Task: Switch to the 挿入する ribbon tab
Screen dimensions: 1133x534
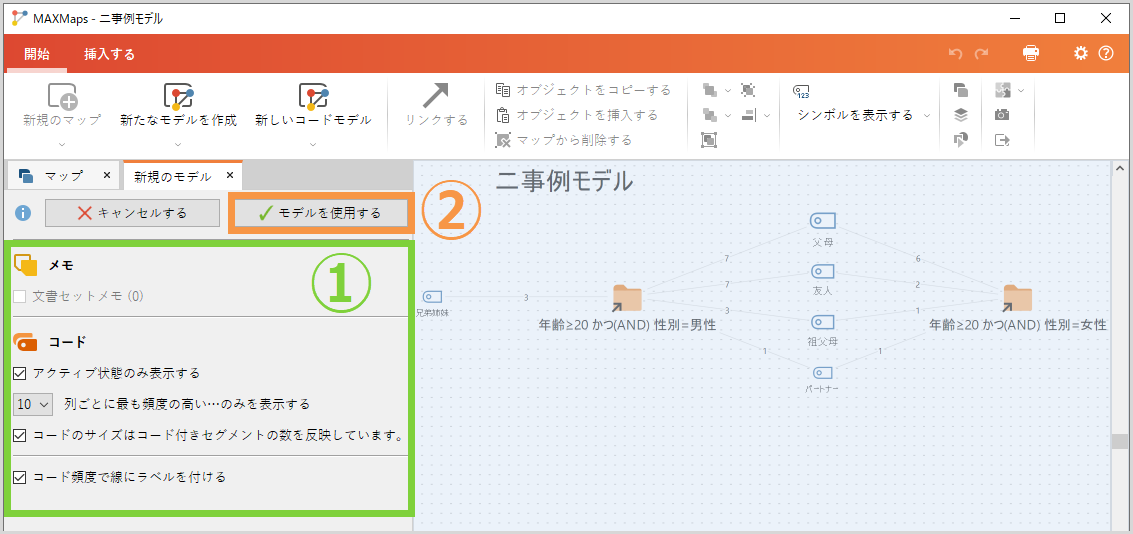Action: pyautogui.click(x=109, y=54)
